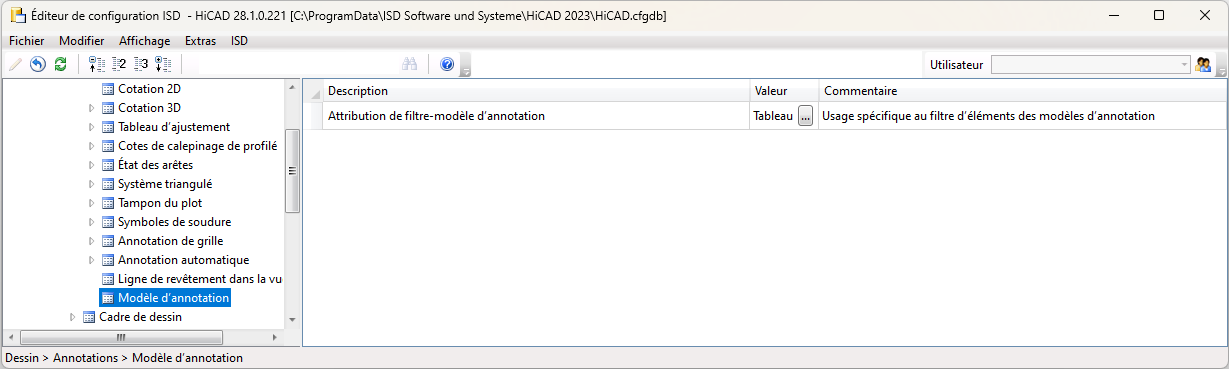Viewport: 1229px width, 369px height.
Task: Click the tree's vertical scrollbar down arrow
Action: [293, 320]
